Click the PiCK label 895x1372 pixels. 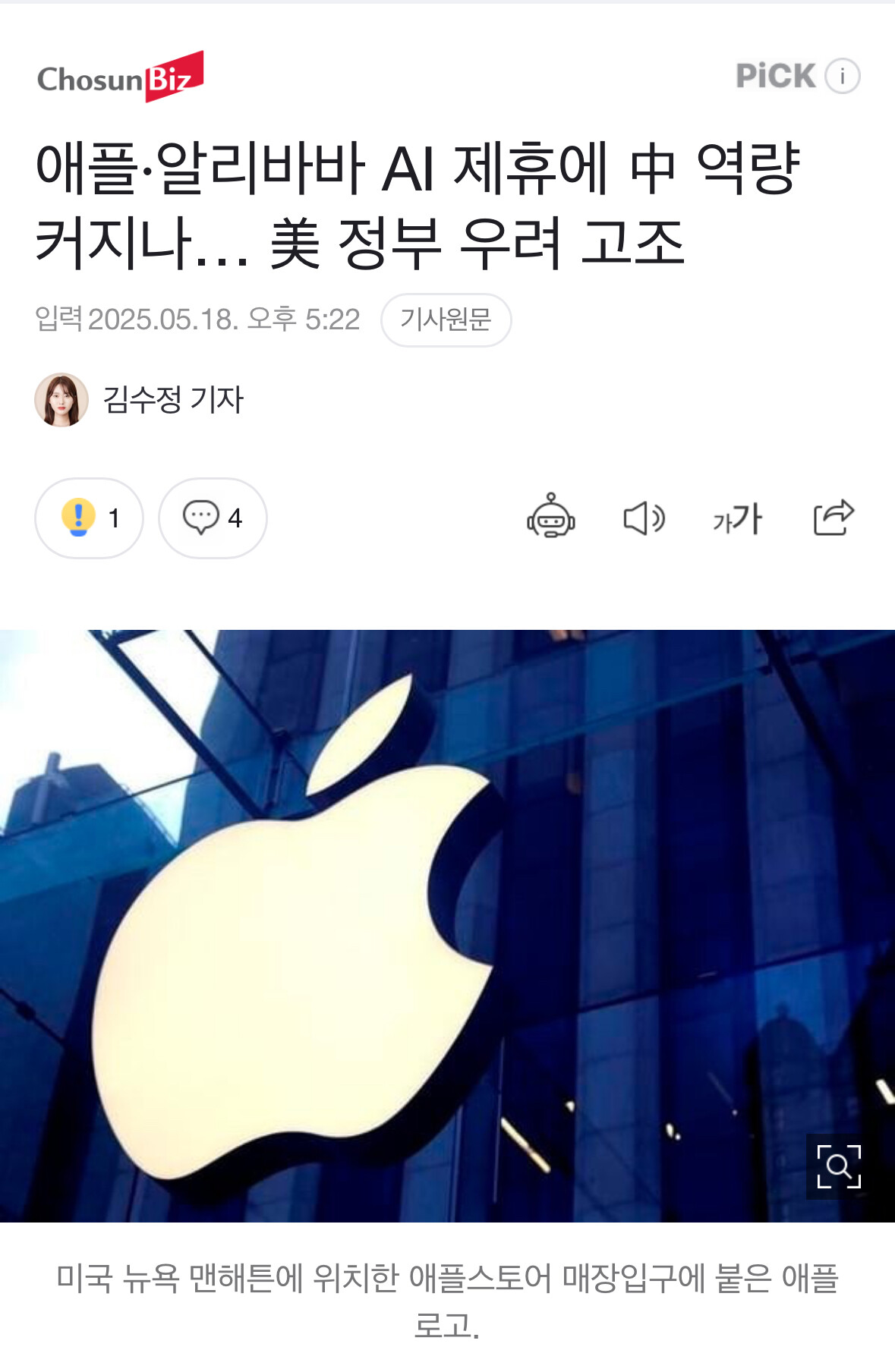point(775,76)
